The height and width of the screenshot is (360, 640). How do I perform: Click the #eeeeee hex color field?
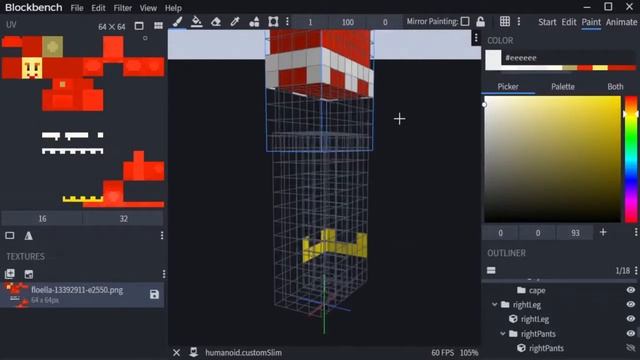pyautogui.click(x=569, y=58)
